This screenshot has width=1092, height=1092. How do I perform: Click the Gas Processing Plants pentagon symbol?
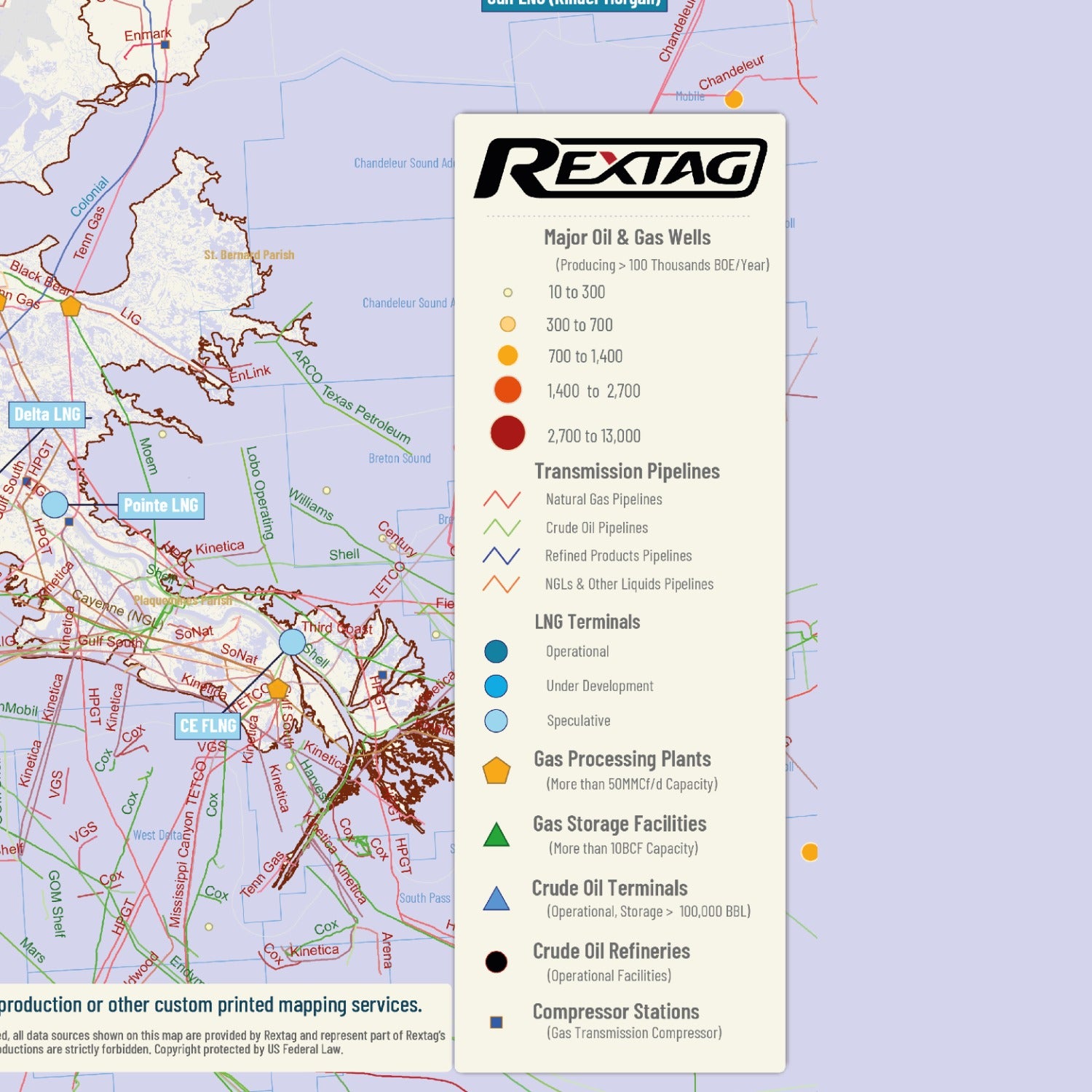click(x=496, y=771)
